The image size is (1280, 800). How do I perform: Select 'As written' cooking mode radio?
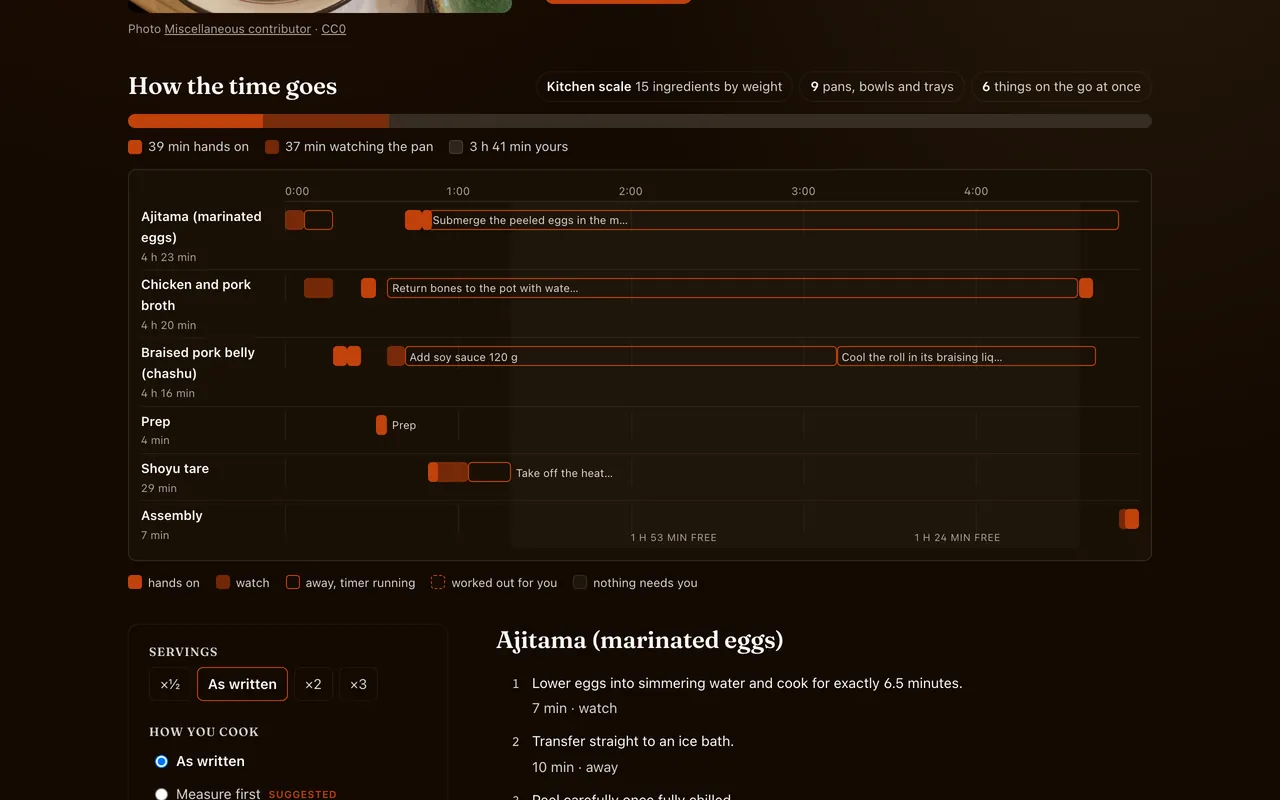(162, 761)
